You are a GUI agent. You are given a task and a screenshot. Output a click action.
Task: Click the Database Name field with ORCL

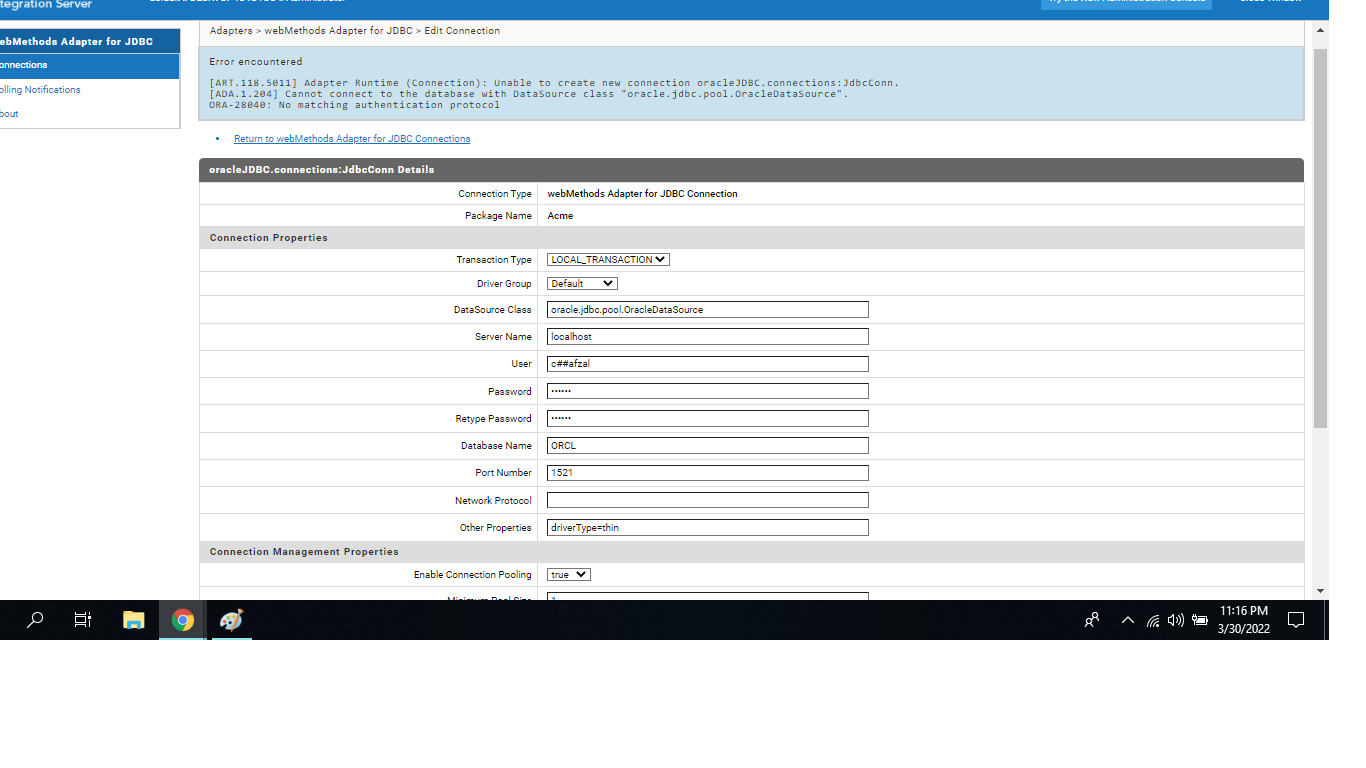(708, 446)
